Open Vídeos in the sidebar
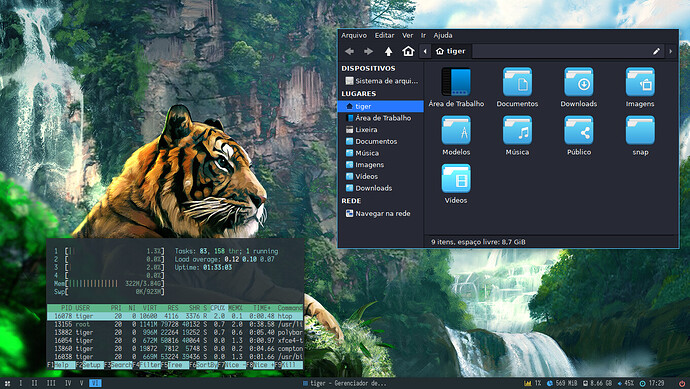The height and width of the screenshot is (389, 690). [381, 176]
